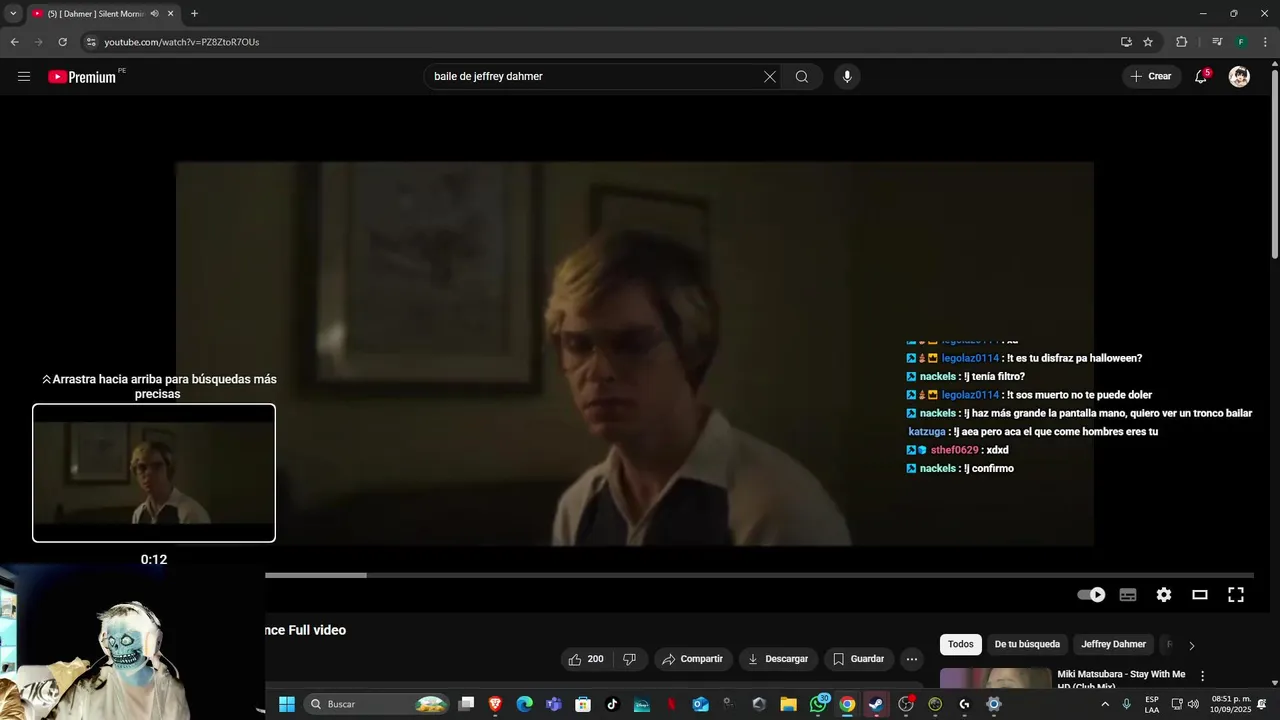
Task: Show hidden system tray icons
Action: 1105,704
